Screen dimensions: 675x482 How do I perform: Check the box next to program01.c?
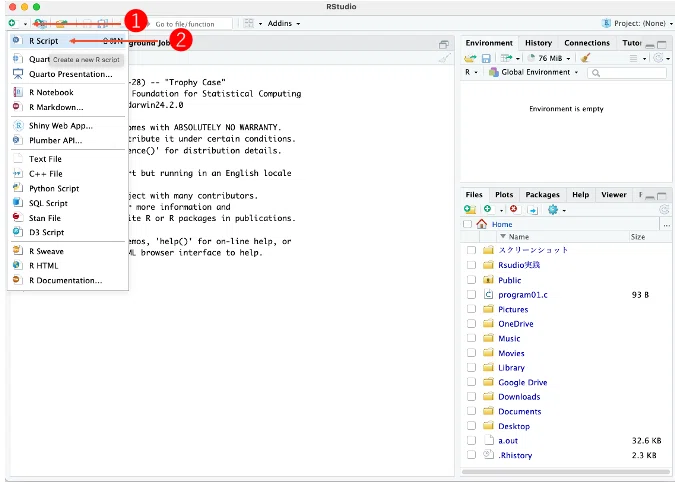(471, 294)
